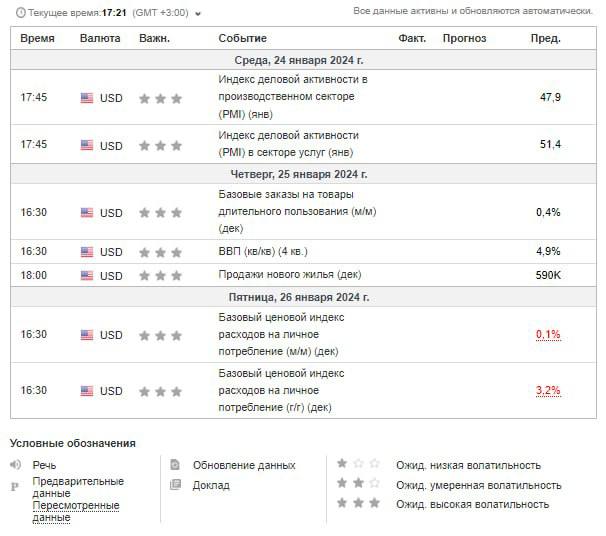
Task: Click the Обновление данных legend icon
Action: (175, 465)
